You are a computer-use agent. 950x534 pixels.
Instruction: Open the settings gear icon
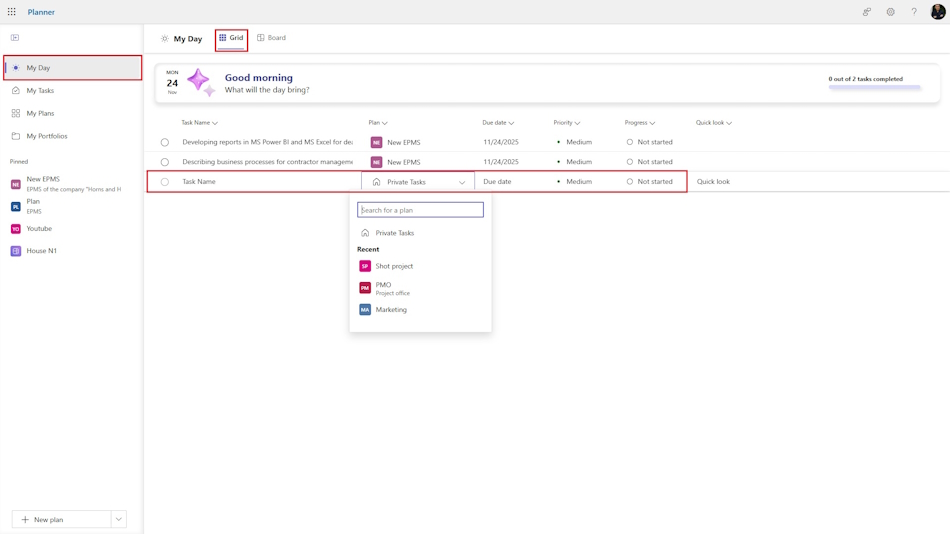[x=890, y=12]
